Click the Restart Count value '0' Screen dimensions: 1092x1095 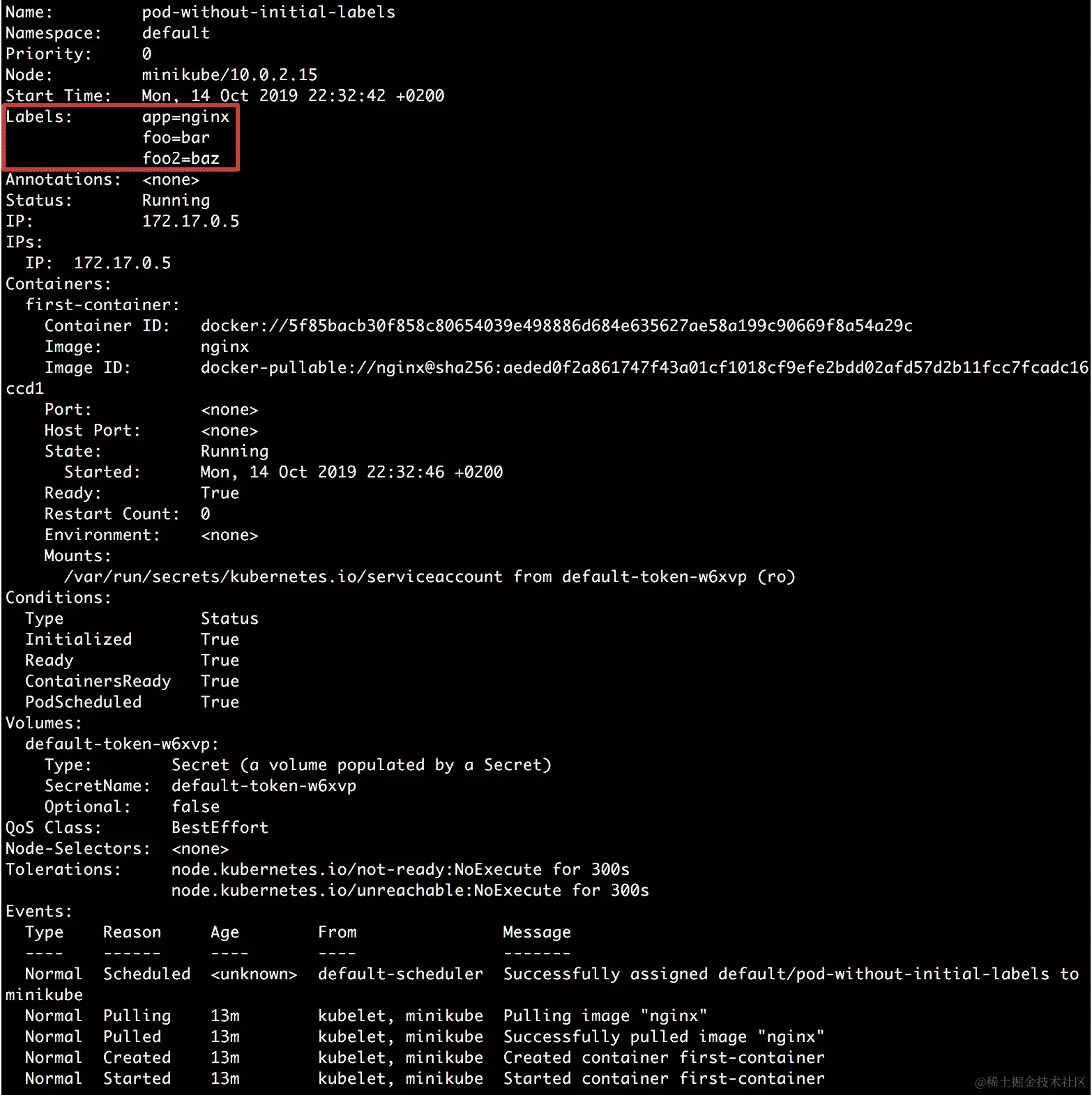[x=205, y=514]
